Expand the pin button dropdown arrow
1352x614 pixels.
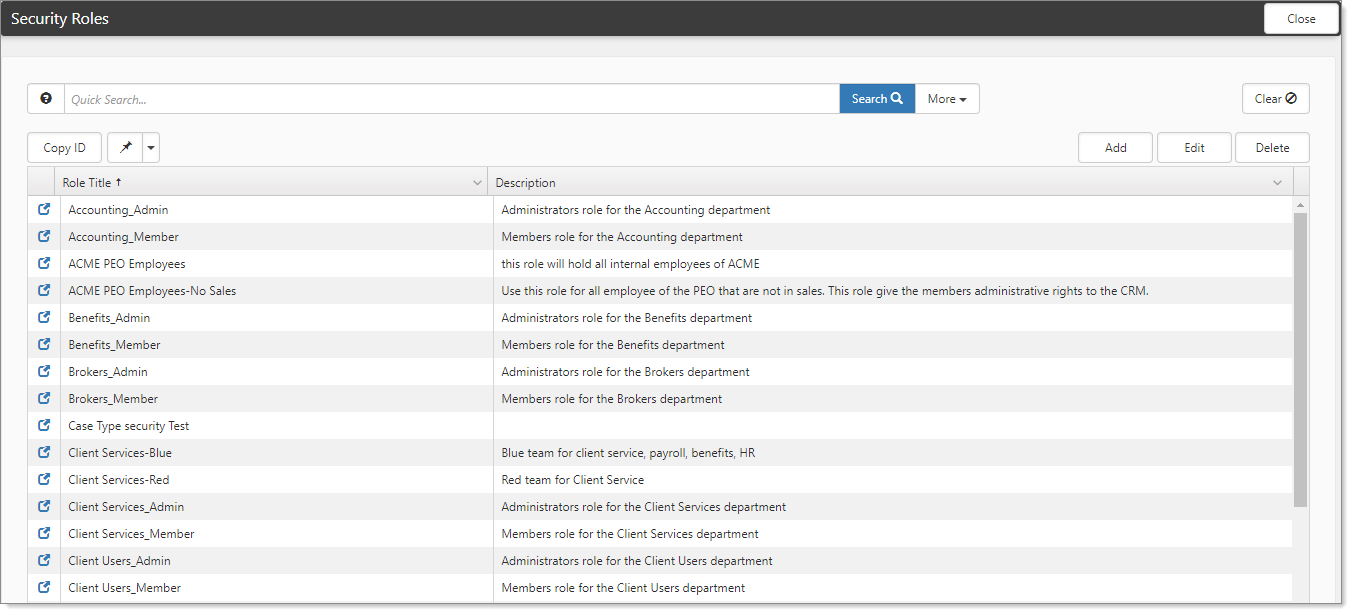151,148
